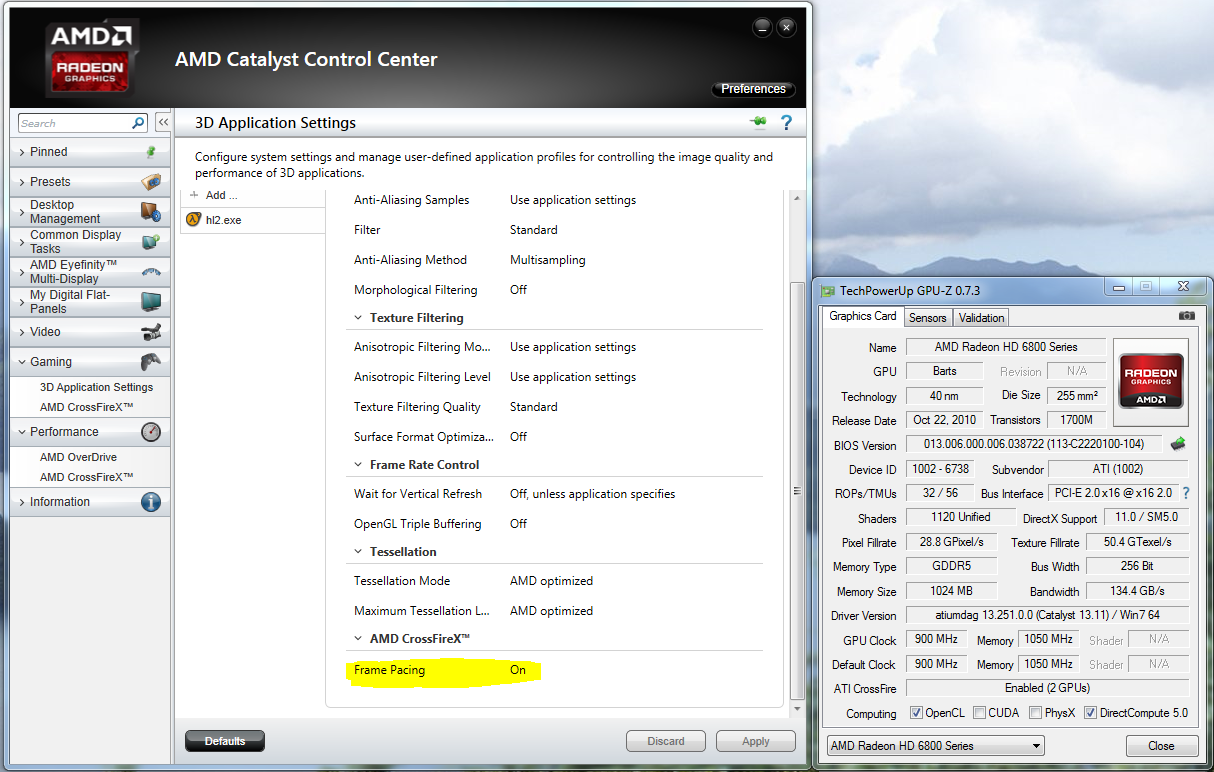Click GPU-Z screenshot camera icon
Viewport: 1214px width, 772px height.
tap(1186, 316)
